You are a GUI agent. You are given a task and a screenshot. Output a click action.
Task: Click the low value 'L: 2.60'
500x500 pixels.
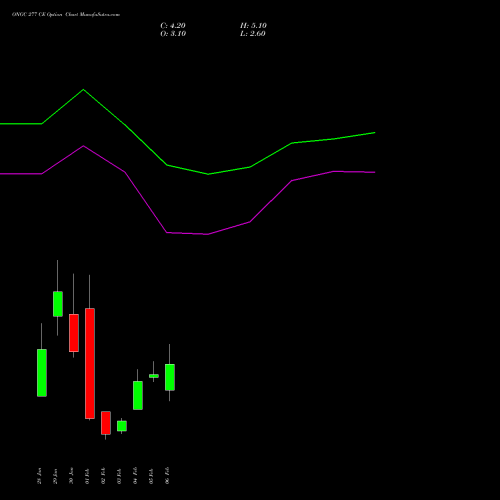tap(253, 34)
